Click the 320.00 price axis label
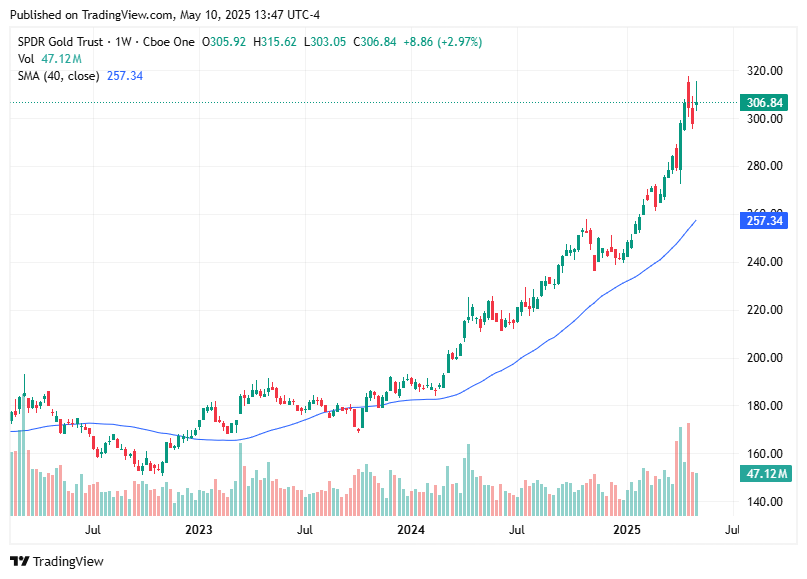The image size is (807, 579). click(765, 71)
